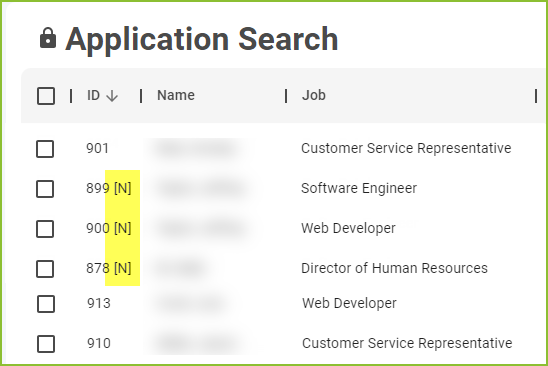Click the Application Search page title
Viewport: 548px width, 366px height.
point(202,39)
